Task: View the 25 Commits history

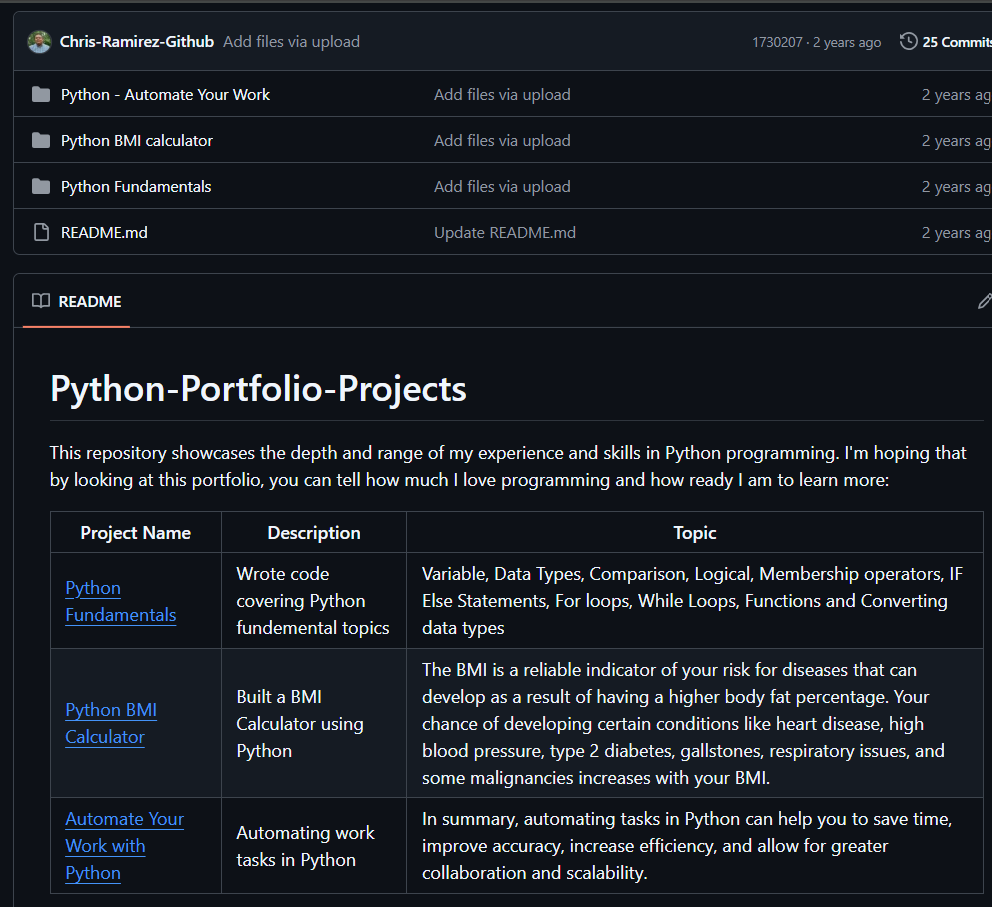Action: 956,42
